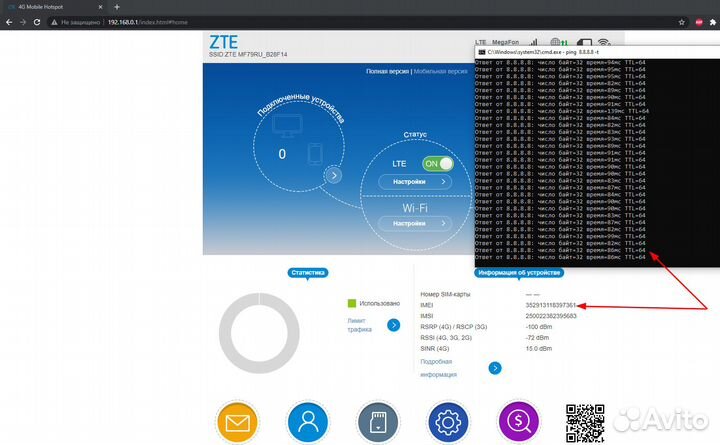Click the browser address bar
The height and width of the screenshot is (445, 720).
pos(300,20)
